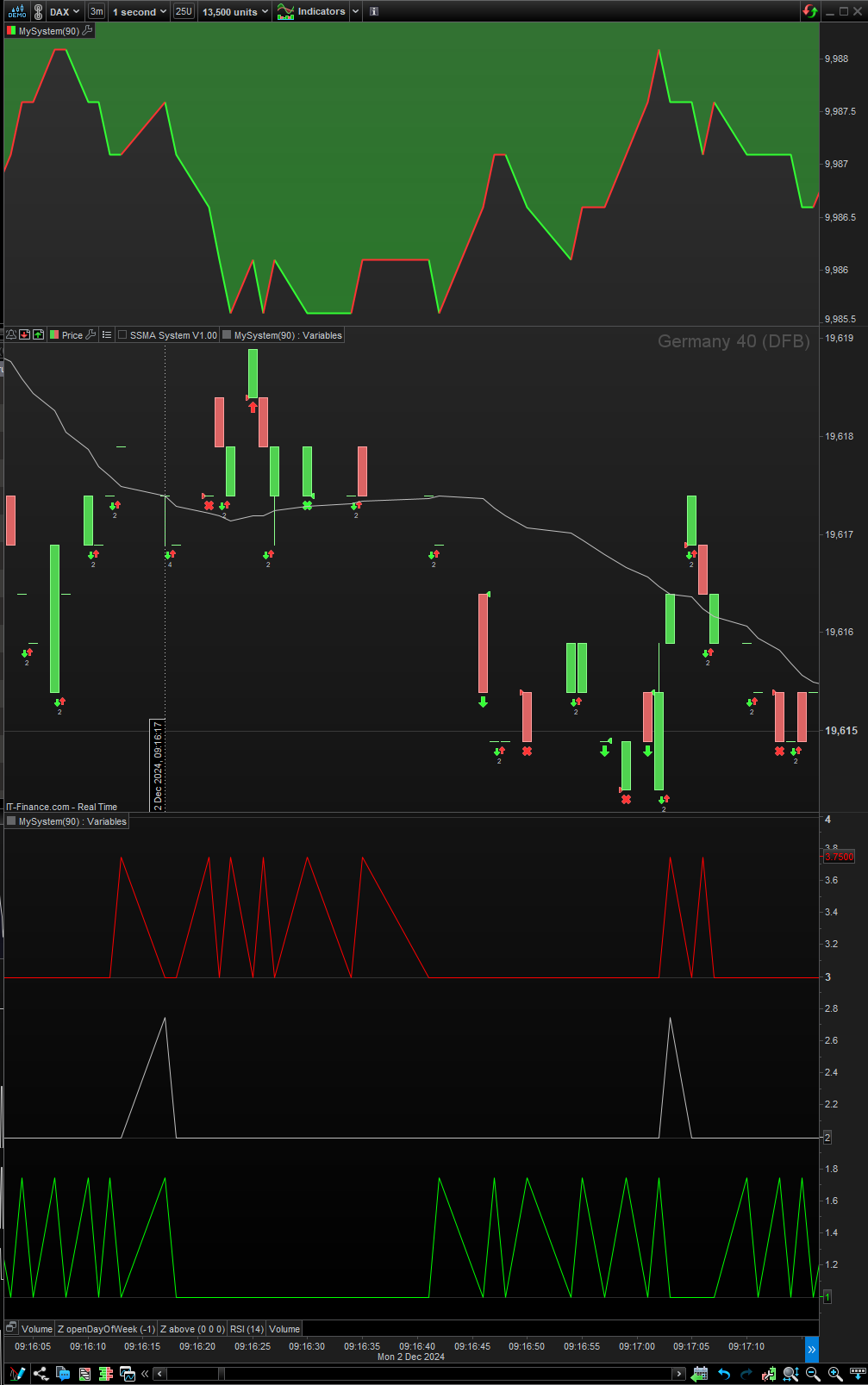The image size is (868, 1385).
Task: Click the list icon next to Price settings
Action: pyautogui.click(x=107, y=334)
